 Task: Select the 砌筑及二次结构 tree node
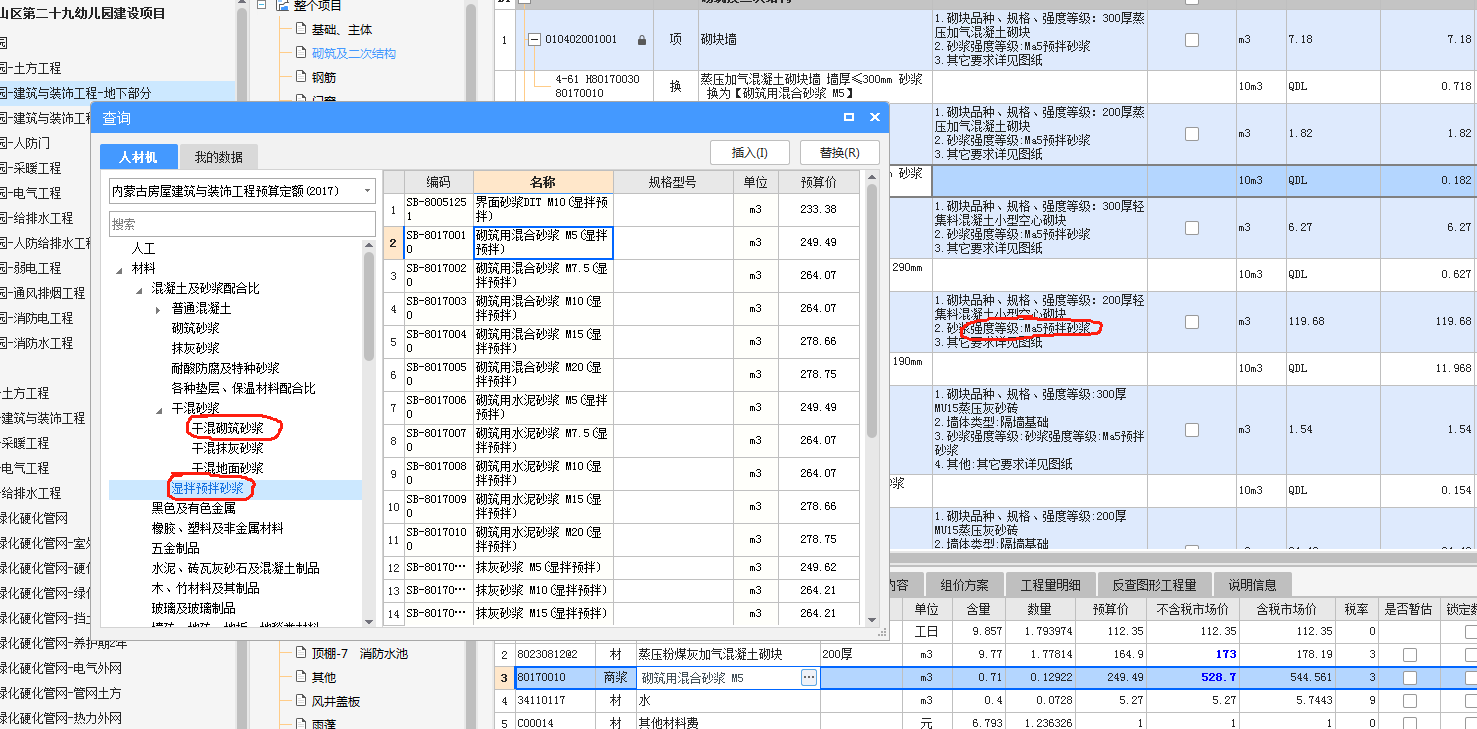pos(354,53)
